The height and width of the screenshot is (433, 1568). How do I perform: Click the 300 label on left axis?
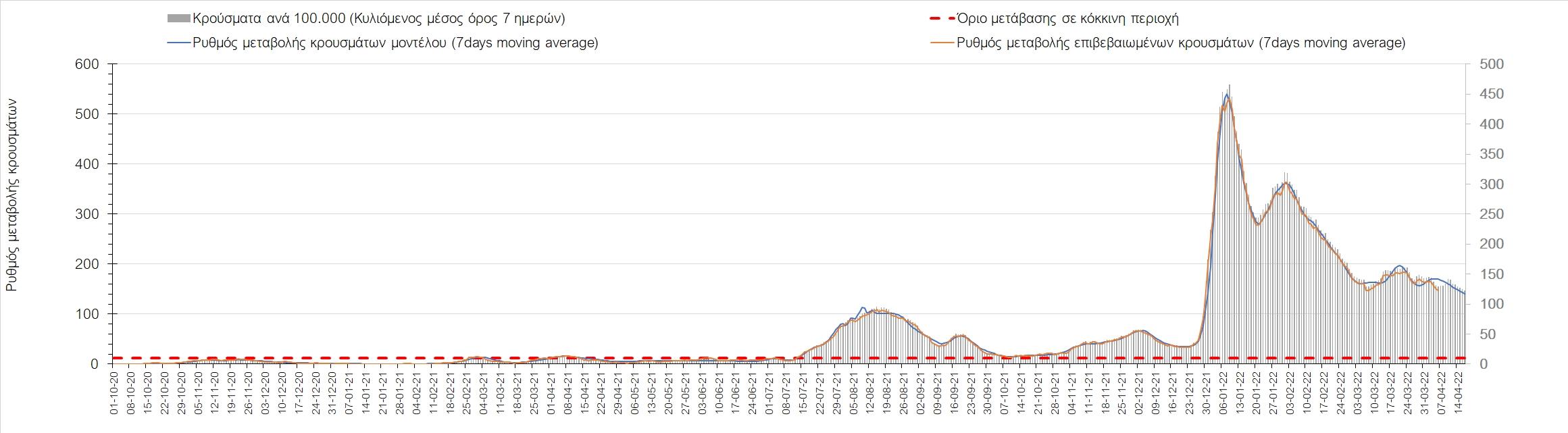(90, 214)
